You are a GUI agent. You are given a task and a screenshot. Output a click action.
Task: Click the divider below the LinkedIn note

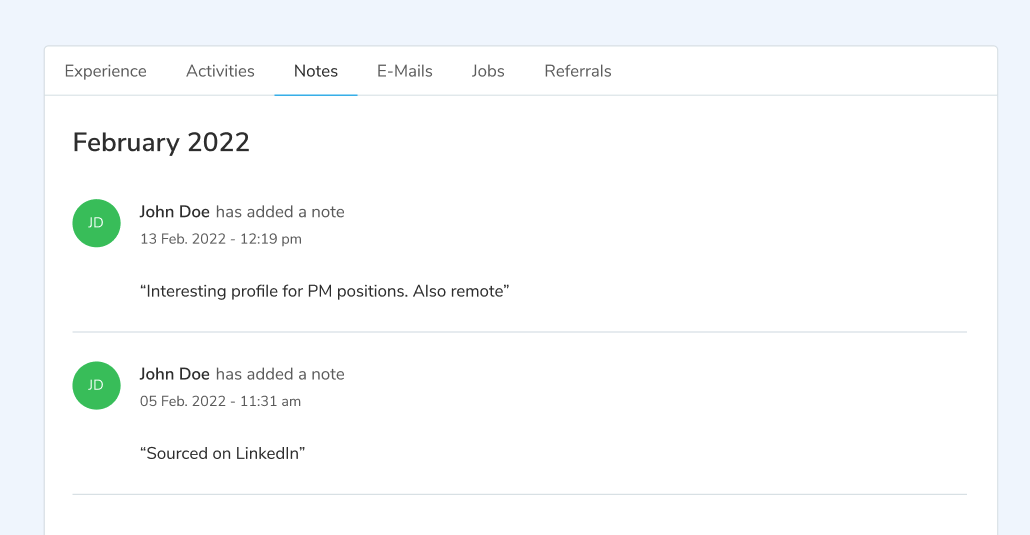pyautogui.click(x=519, y=494)
